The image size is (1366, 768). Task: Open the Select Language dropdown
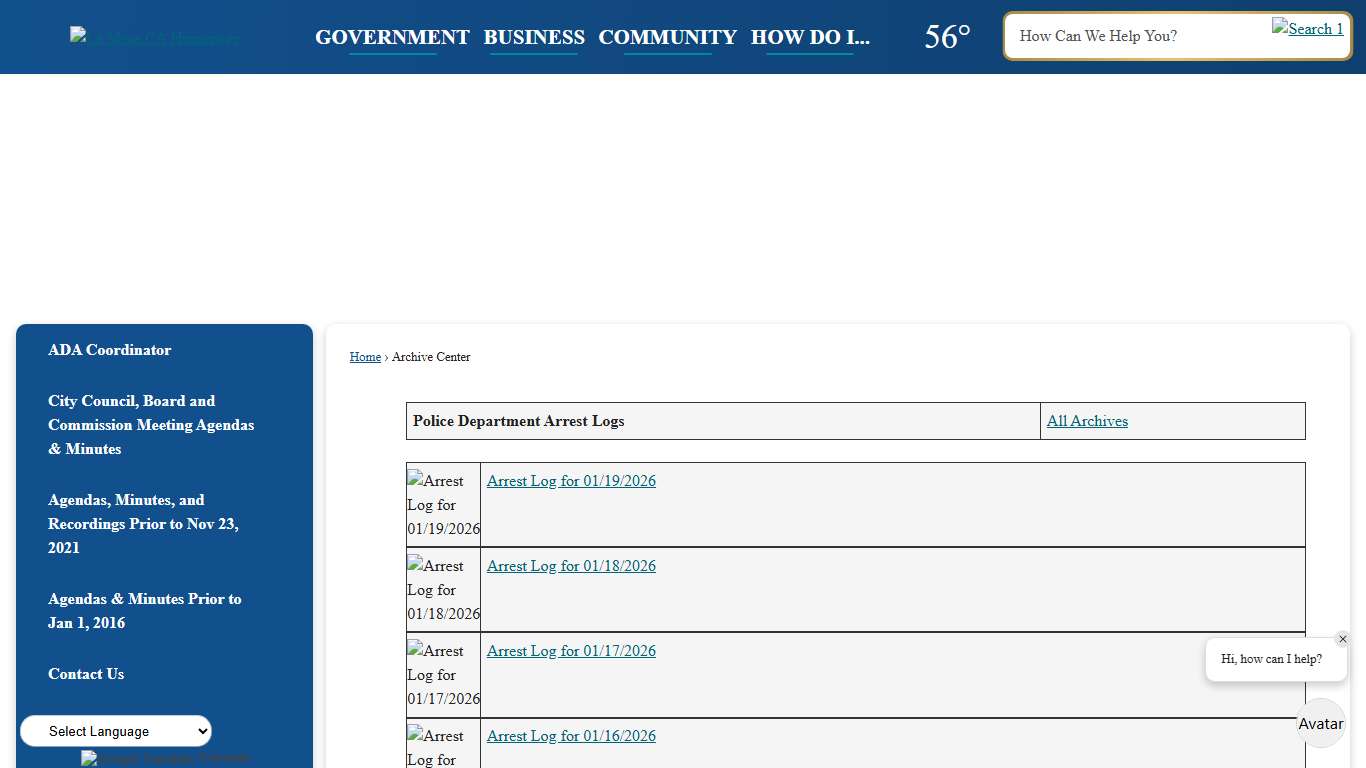[x=115, y=731]
